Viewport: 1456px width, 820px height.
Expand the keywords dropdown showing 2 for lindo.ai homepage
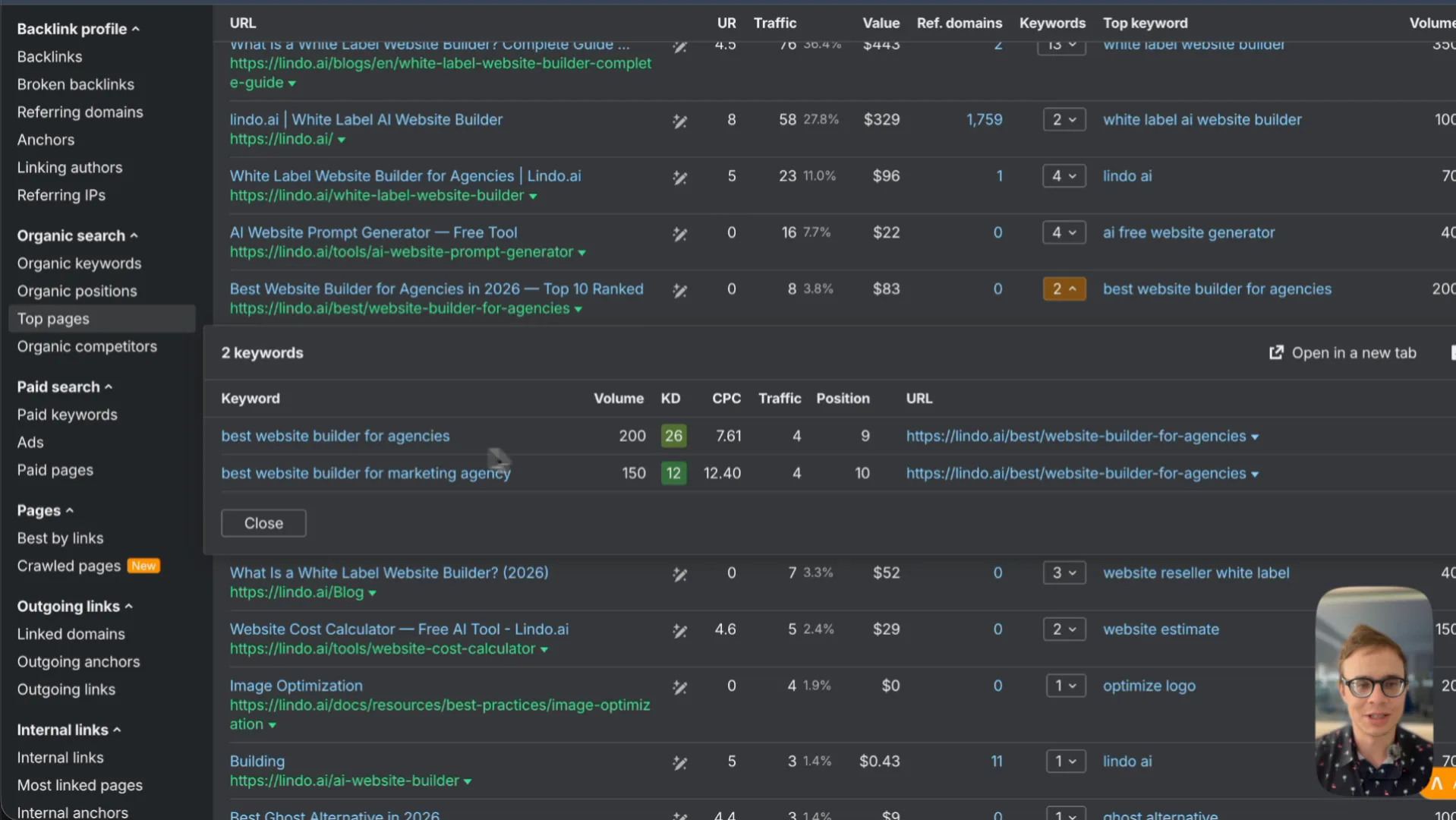click(x=1064, y=119)
